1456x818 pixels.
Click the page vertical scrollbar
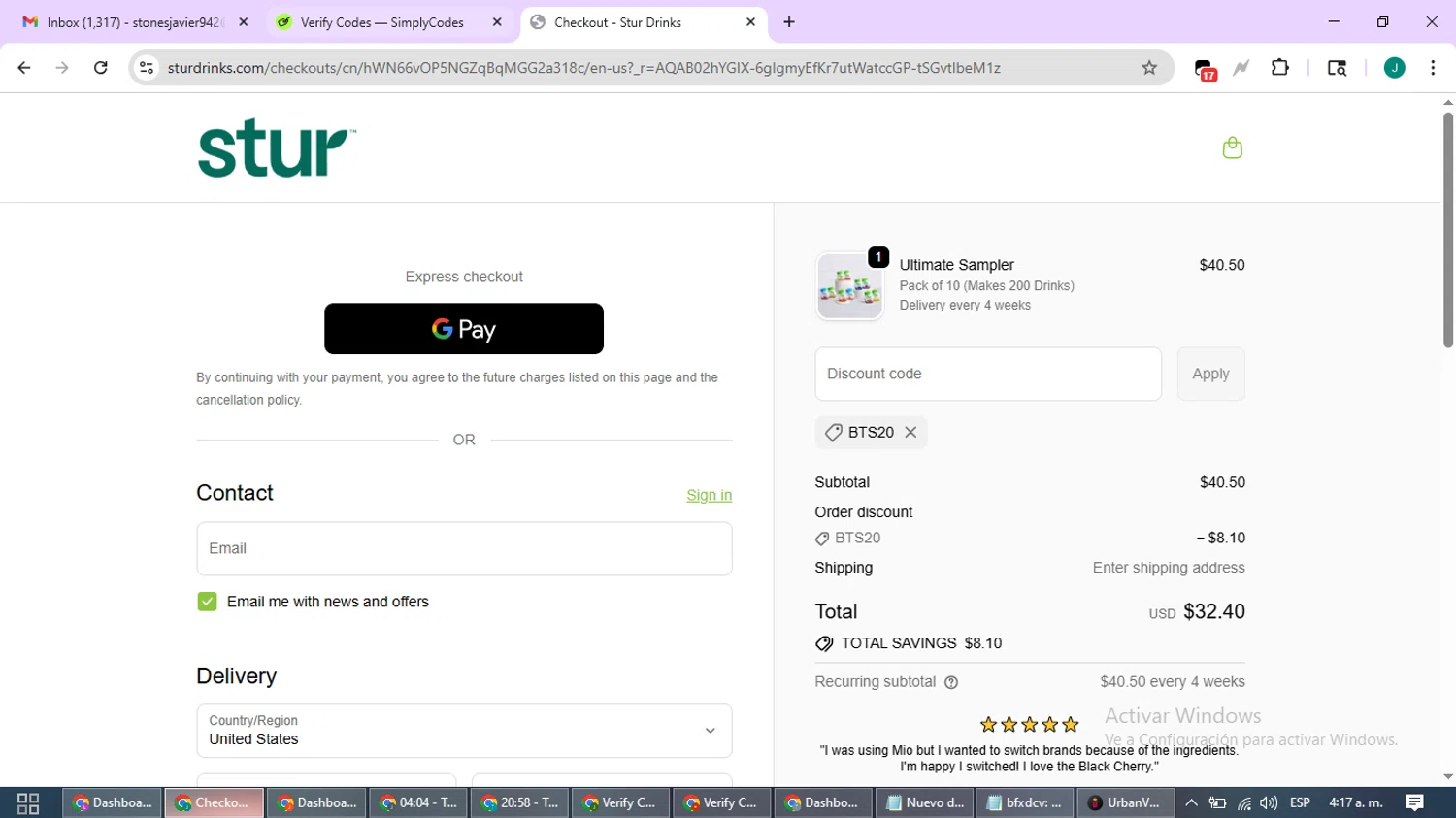coord(1448,230)
